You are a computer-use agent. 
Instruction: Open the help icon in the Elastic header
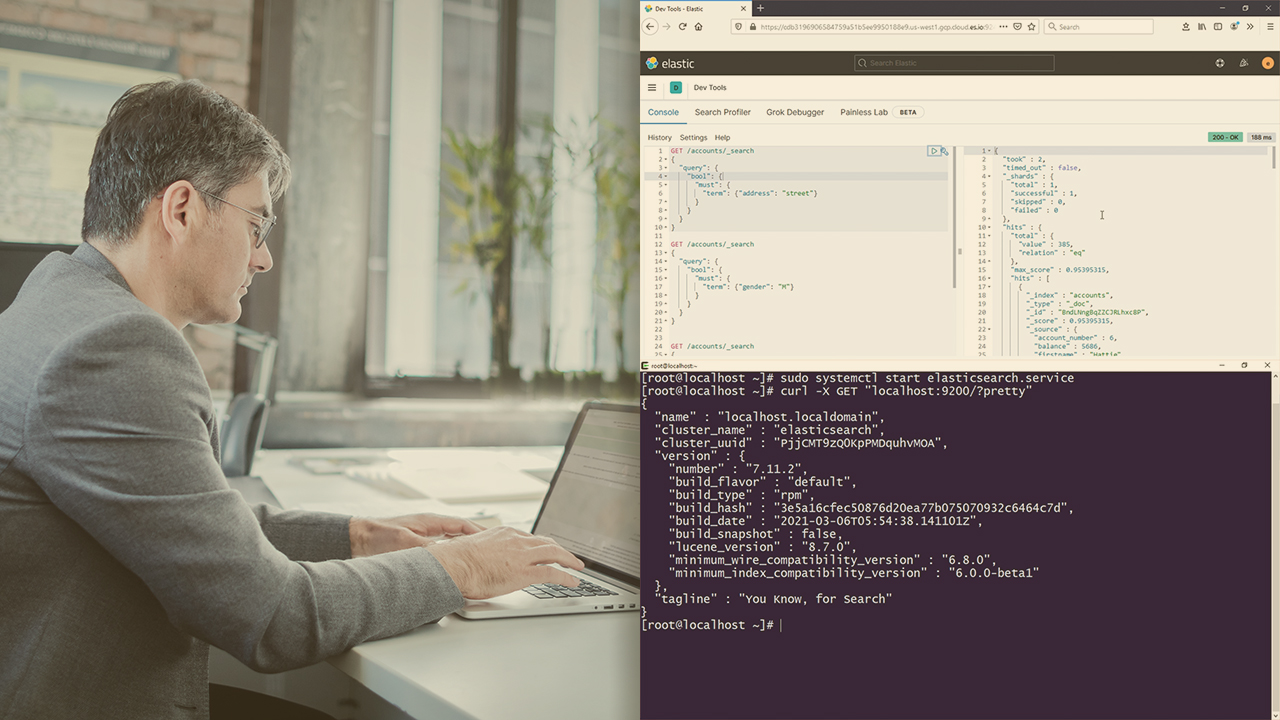pos(1220,63)
